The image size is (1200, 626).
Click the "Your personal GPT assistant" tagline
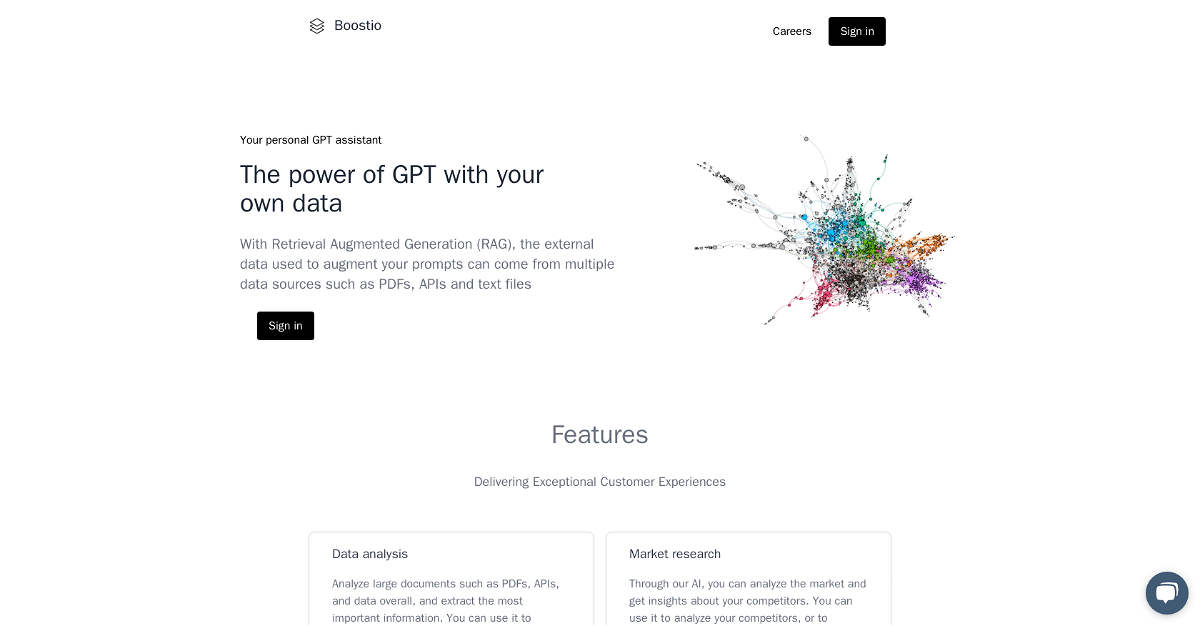(x=311, y=140)
